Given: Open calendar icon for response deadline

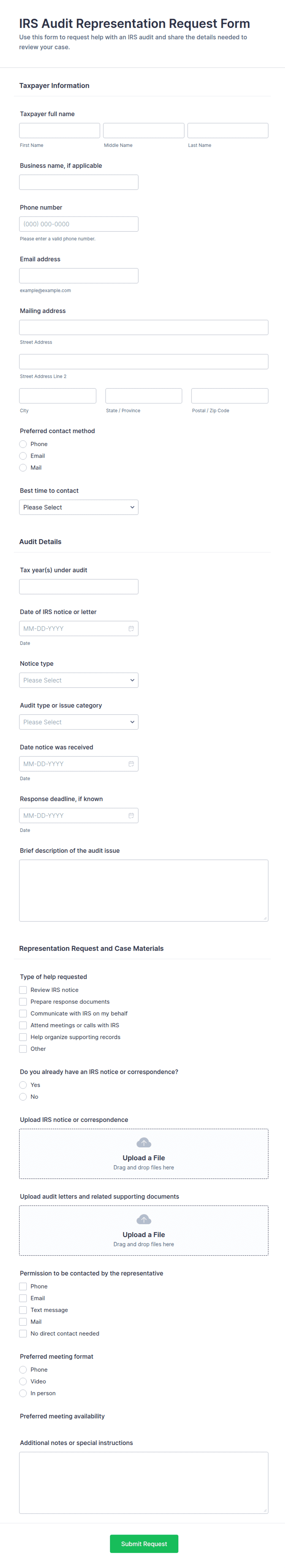Looking at the screenshot, I should (x=131, y=815).
